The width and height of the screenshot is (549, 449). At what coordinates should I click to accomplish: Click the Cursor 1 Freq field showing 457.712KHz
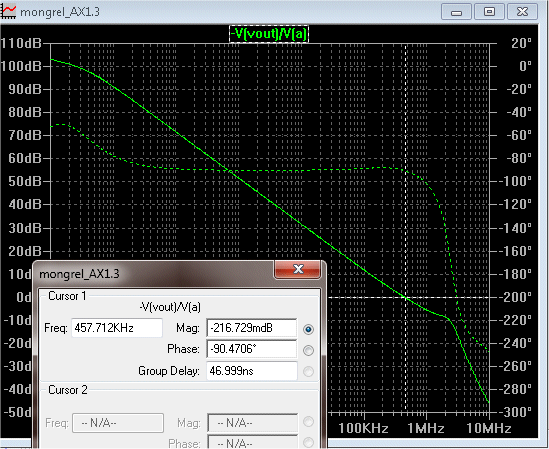117,328
